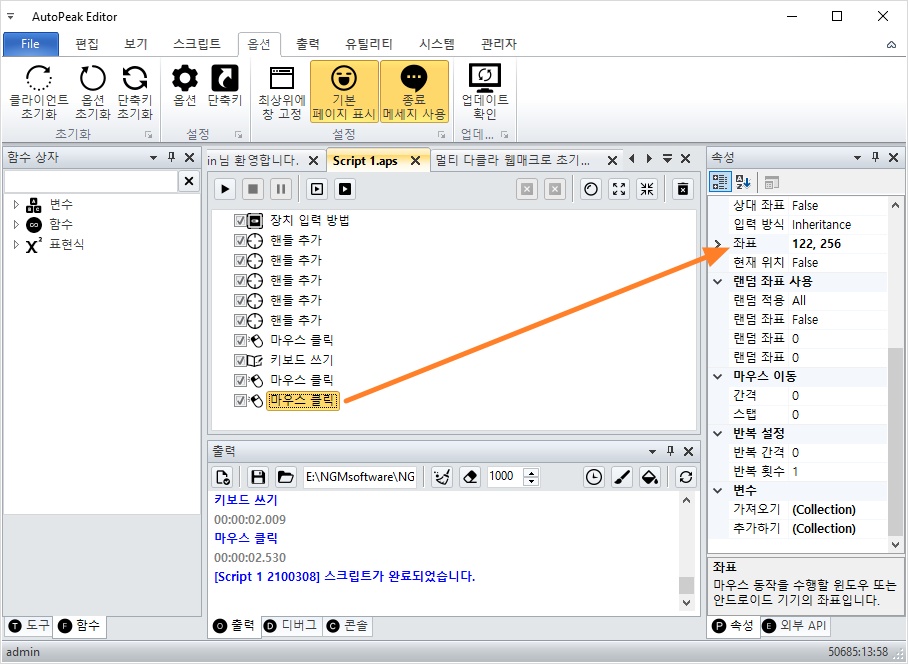Click the refresh icon in output toolbar
This screenshot has width=908, height=664.
click(686, 477)
